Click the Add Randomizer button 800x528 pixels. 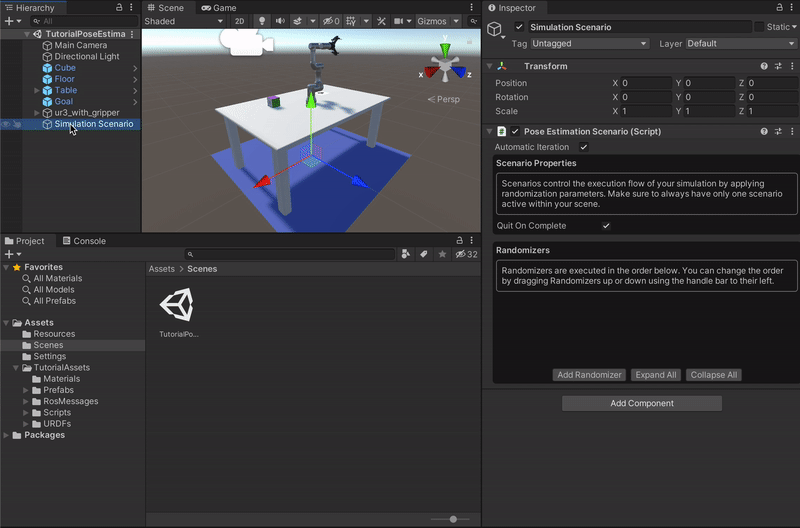click(589, 375)
